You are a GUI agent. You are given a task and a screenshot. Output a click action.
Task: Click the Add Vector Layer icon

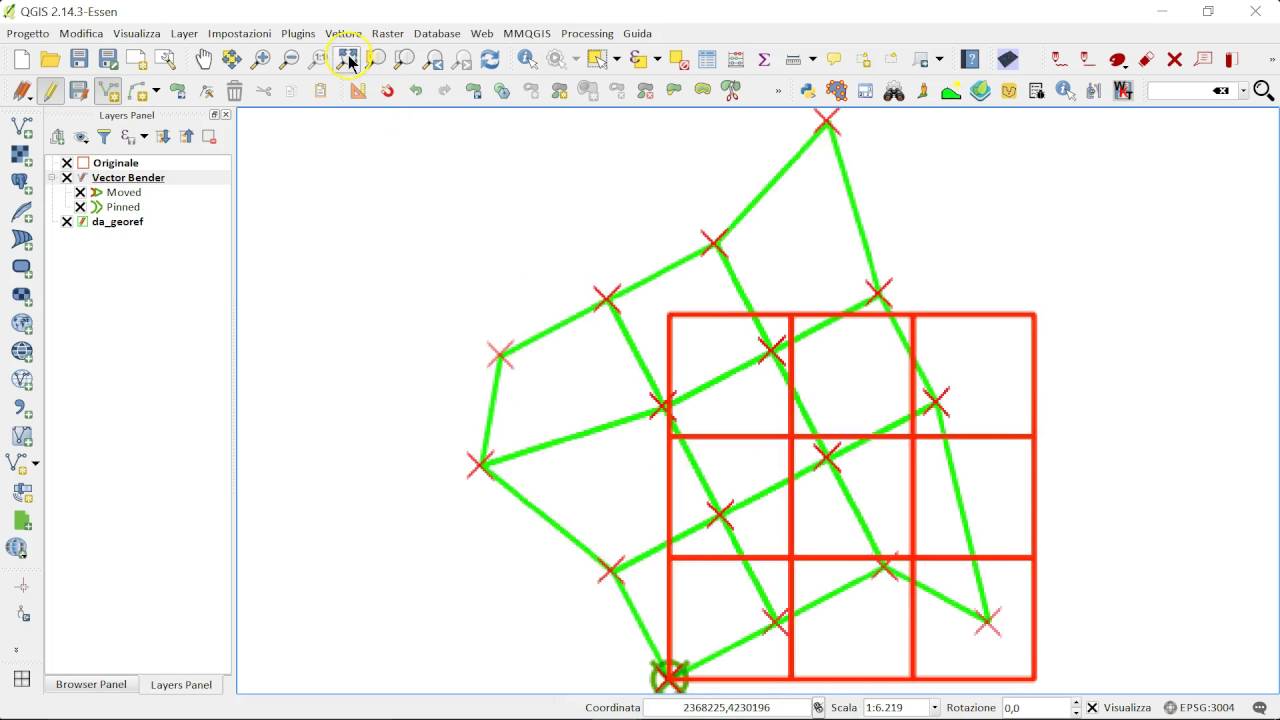(x=21, y=127)
